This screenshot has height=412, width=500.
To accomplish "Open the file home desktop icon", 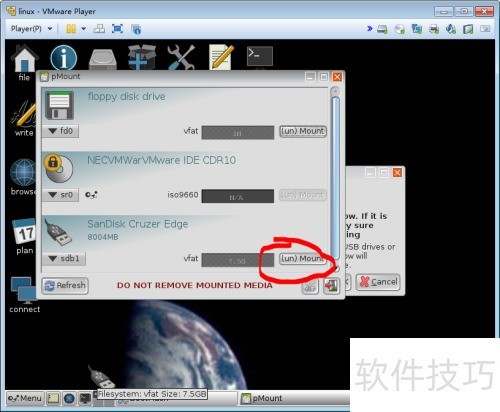I will pyautogui.click(x=24, y=62).
